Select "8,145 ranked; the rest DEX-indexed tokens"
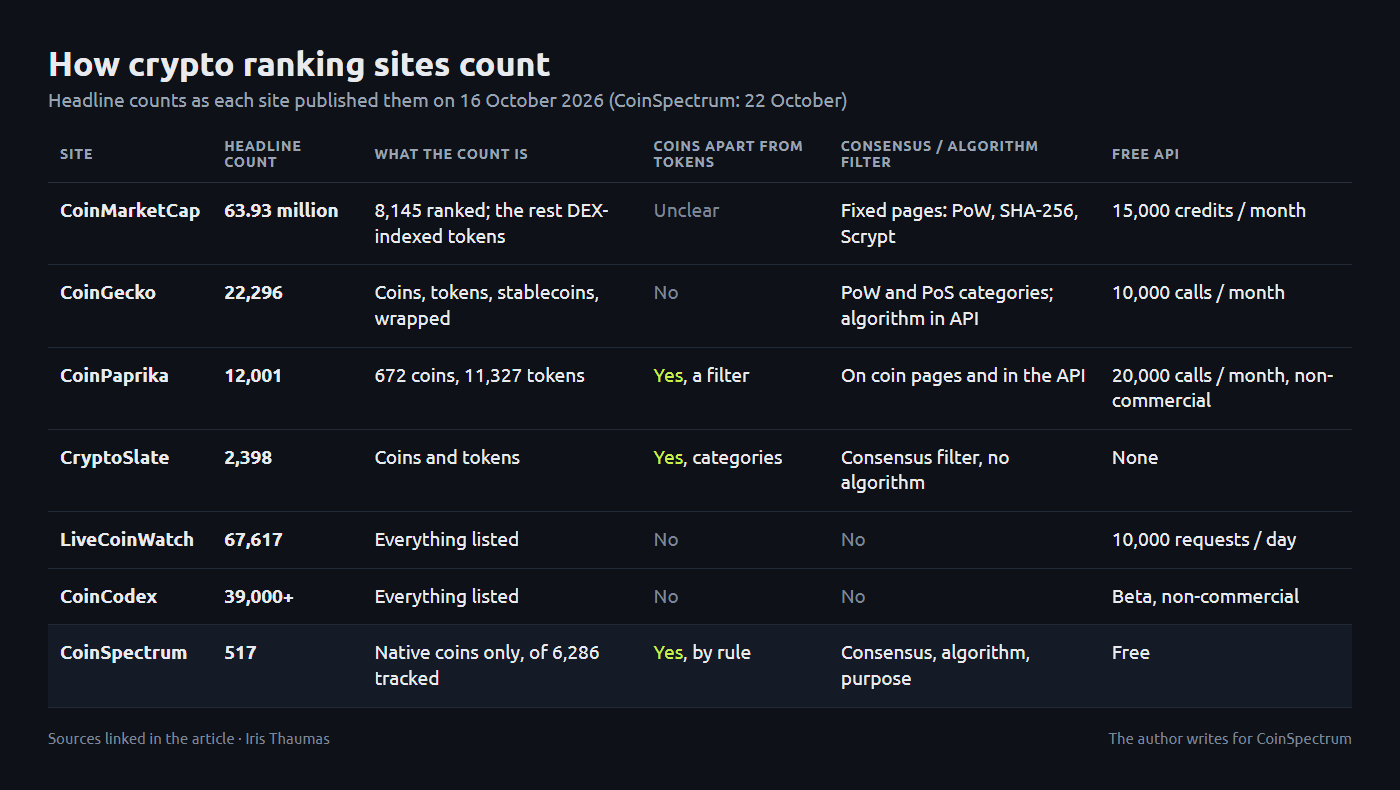This screenshot has width=1400, height=790. pyautogui.click(x=492, y=224)
